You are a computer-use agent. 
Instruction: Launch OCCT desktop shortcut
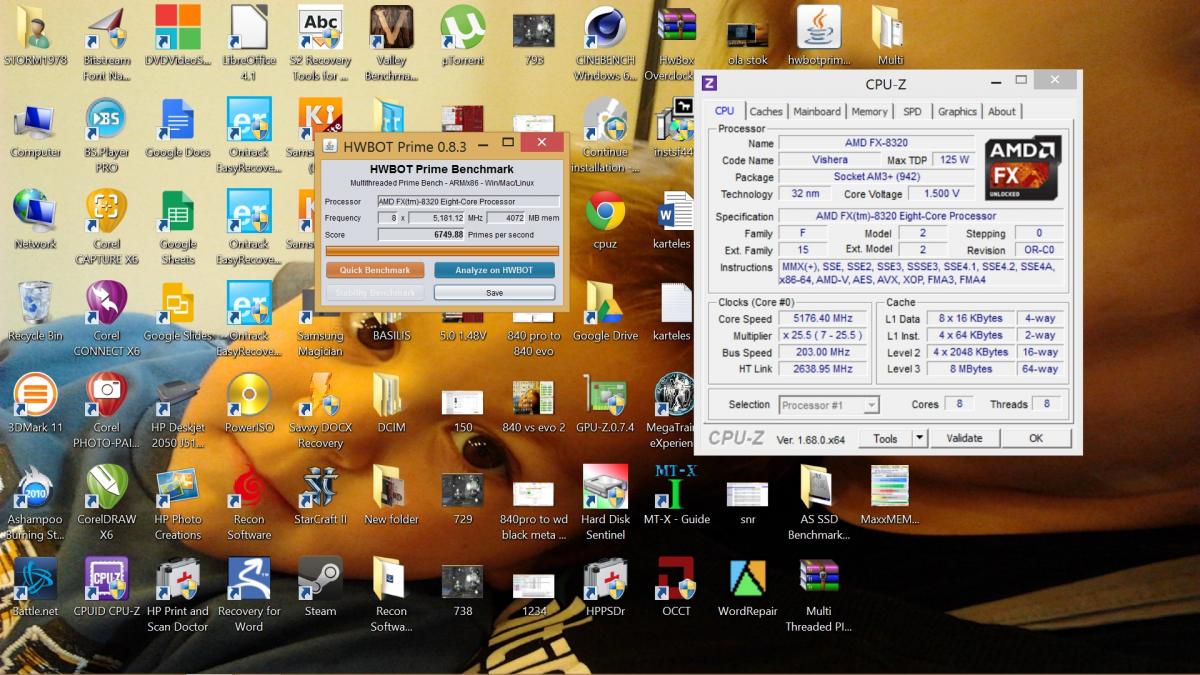[677, 587]
